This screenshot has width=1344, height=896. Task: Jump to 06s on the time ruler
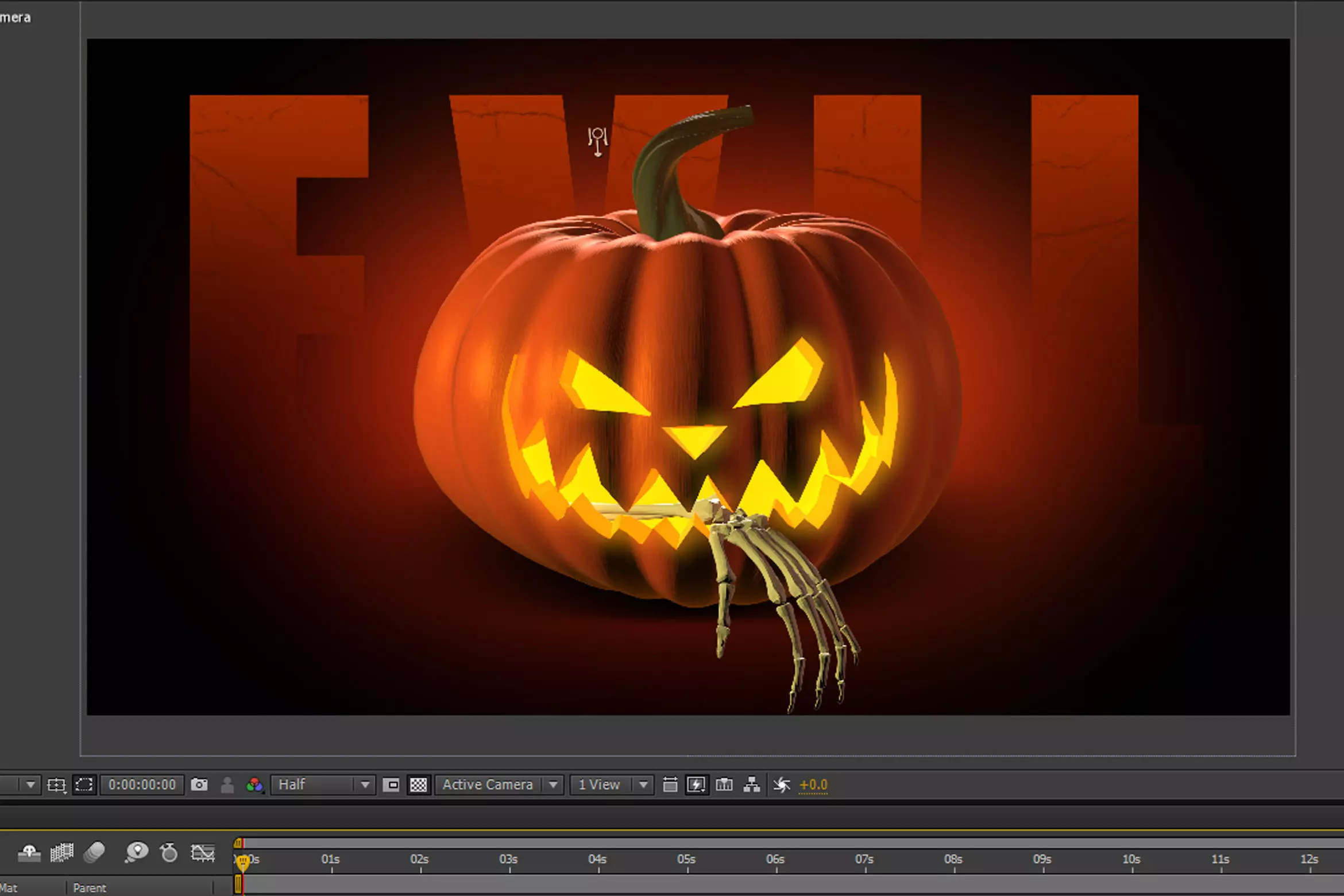click(x=776, y=860)
